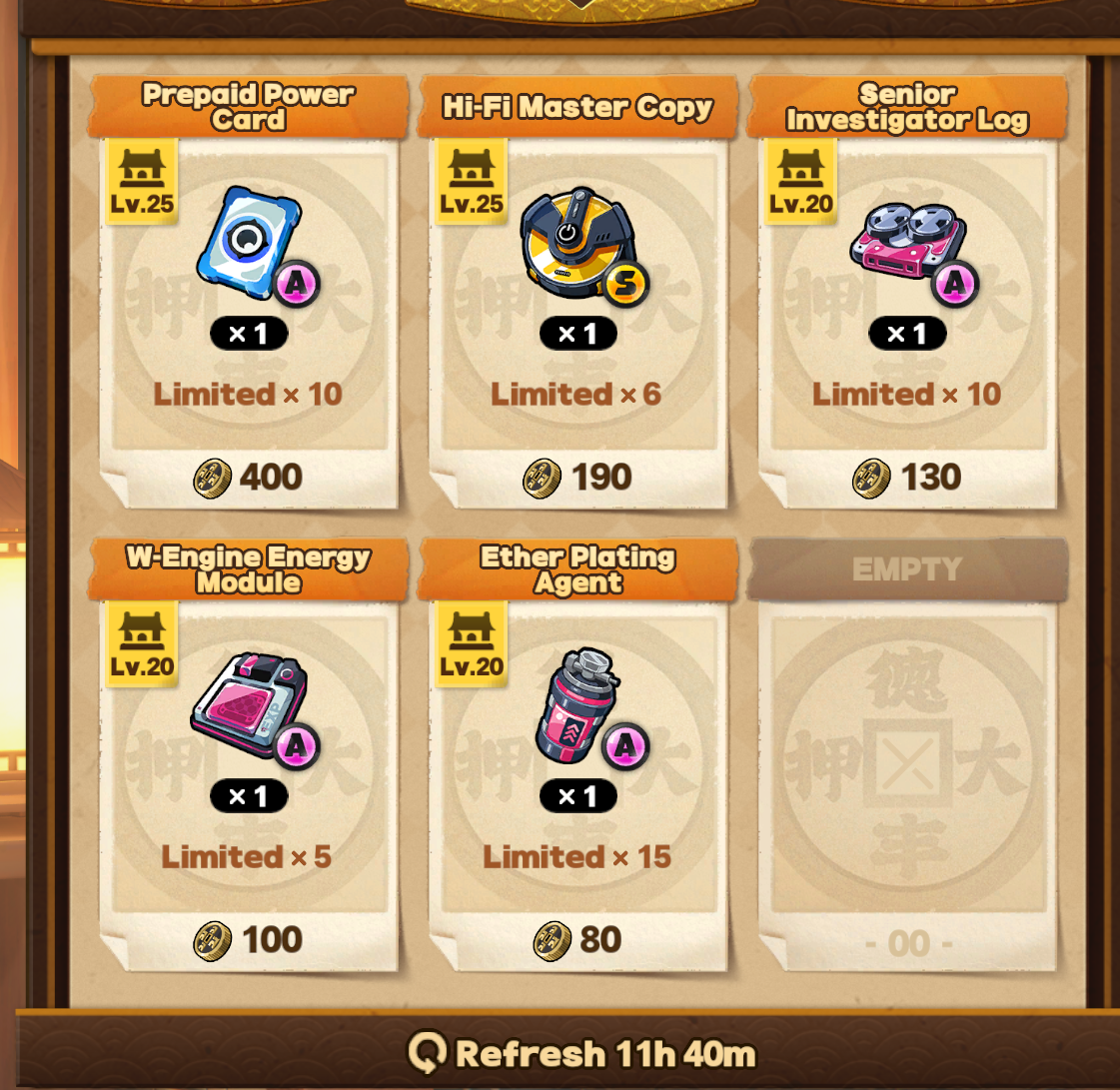Click the S-rank badge on Hi-Fi Master Copy
The image size is (1120, 1090).
click(625, 284)
